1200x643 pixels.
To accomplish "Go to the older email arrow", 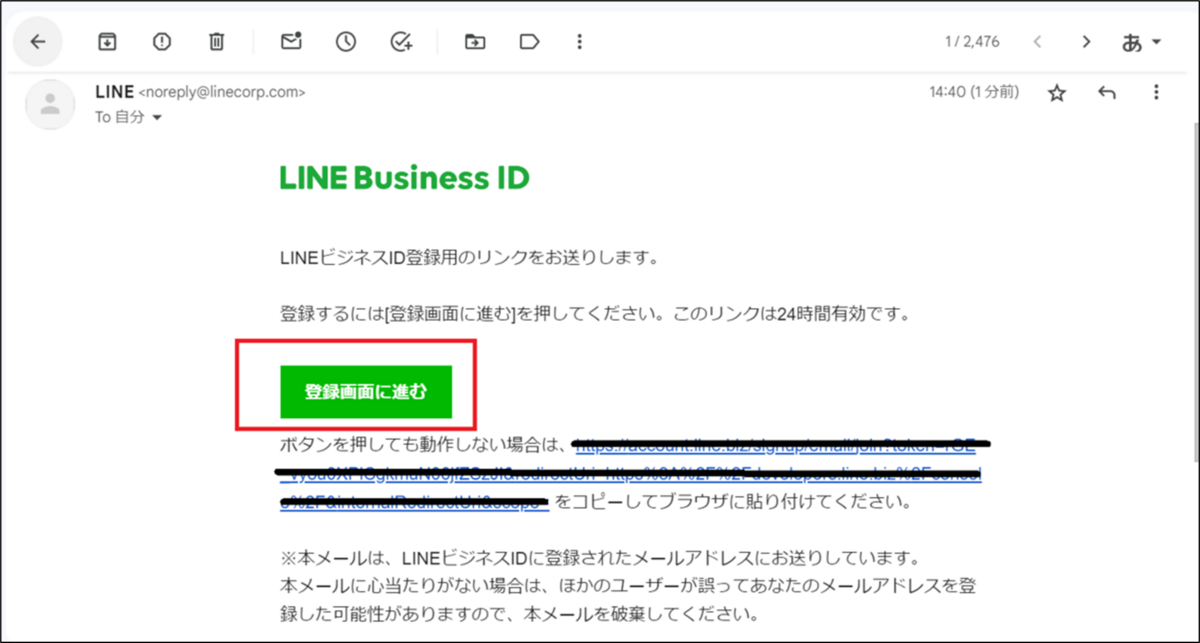I will point(1087,42).
